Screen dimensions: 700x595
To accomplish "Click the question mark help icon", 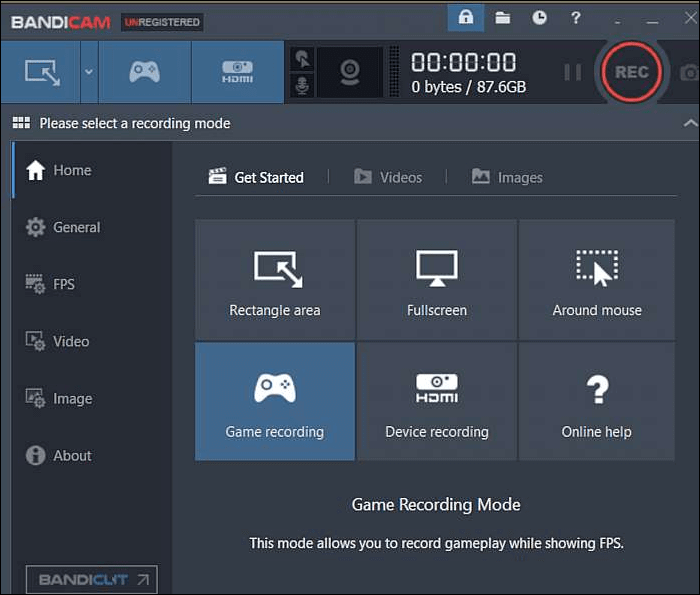I will coord(575,18).
